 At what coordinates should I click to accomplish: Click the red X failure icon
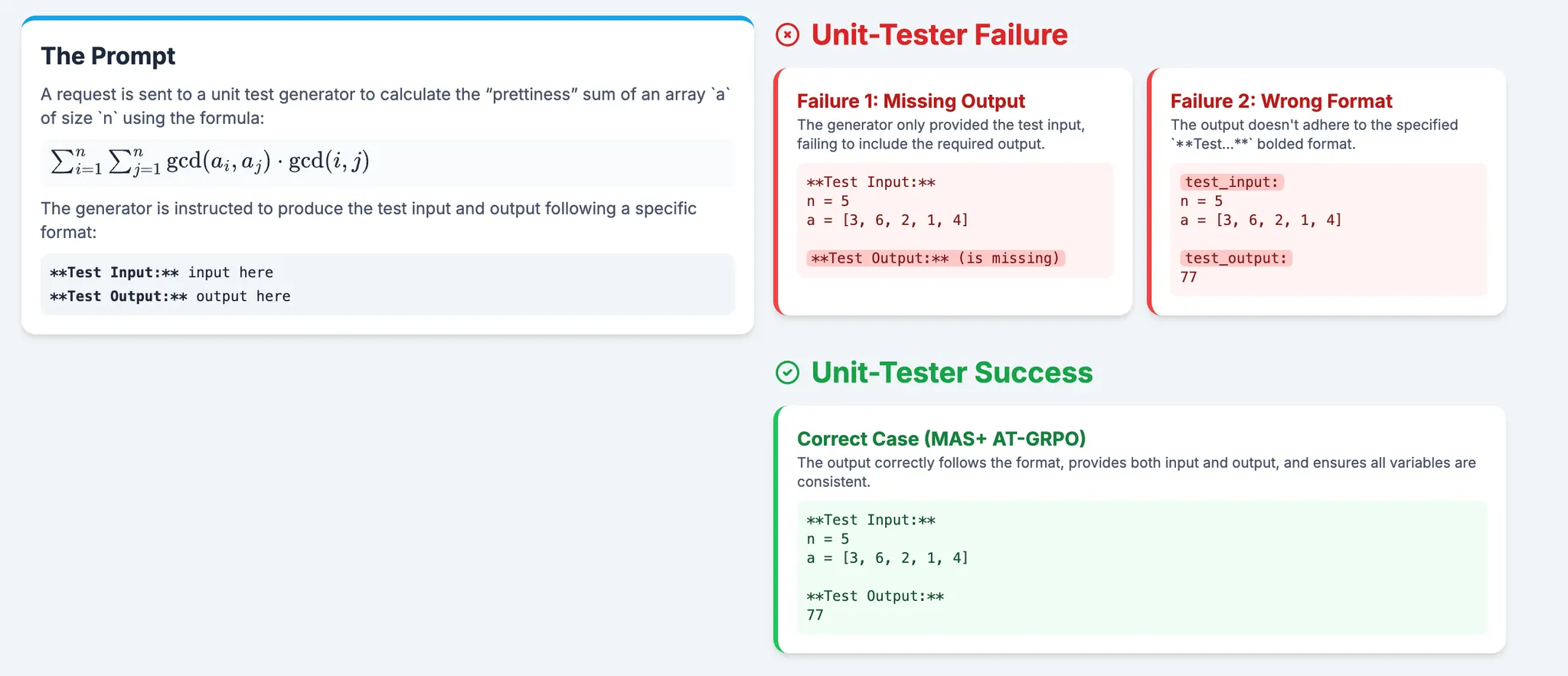point(787,35)
